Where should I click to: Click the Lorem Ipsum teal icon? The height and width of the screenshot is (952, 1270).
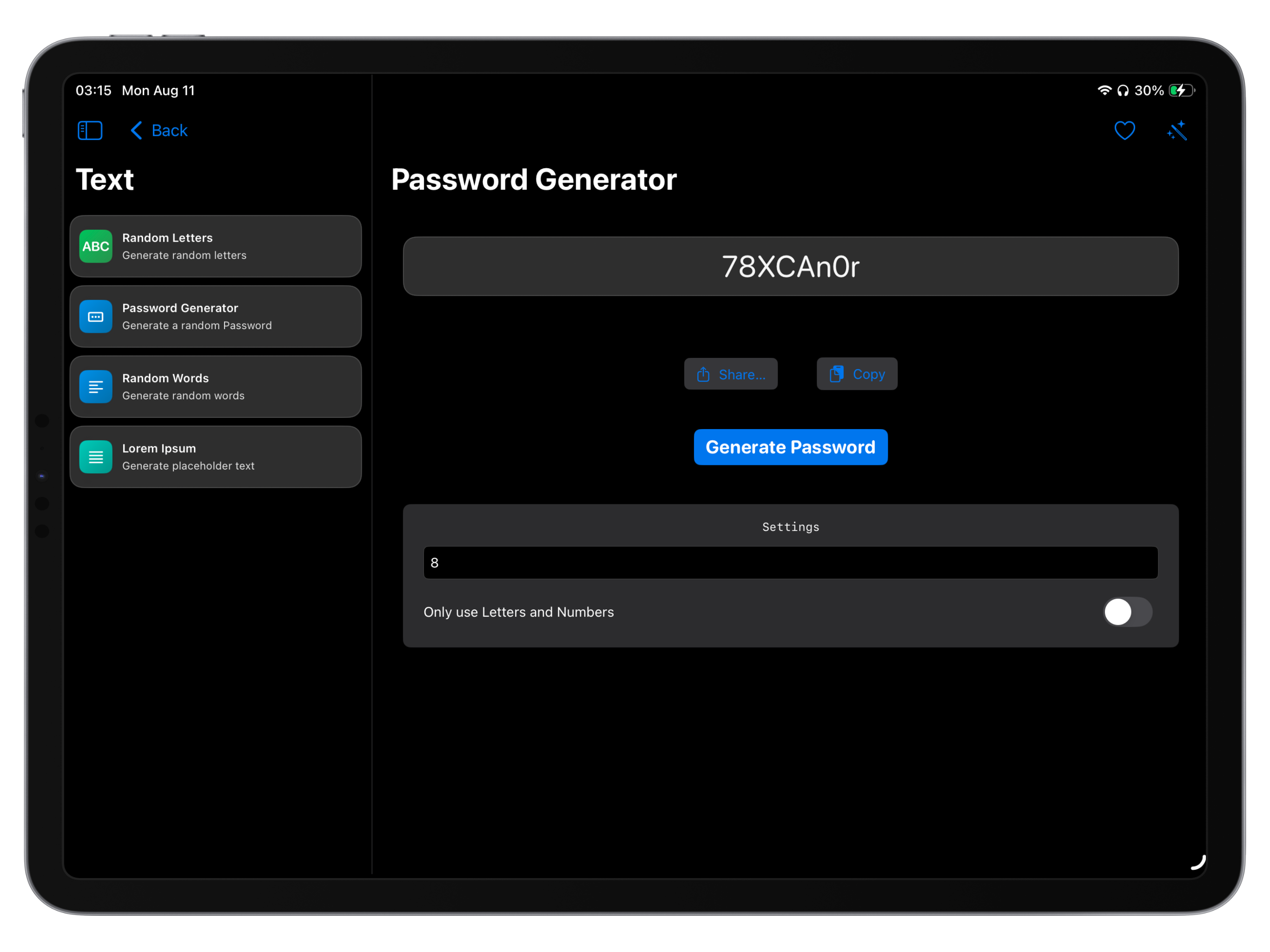[96, 456]
